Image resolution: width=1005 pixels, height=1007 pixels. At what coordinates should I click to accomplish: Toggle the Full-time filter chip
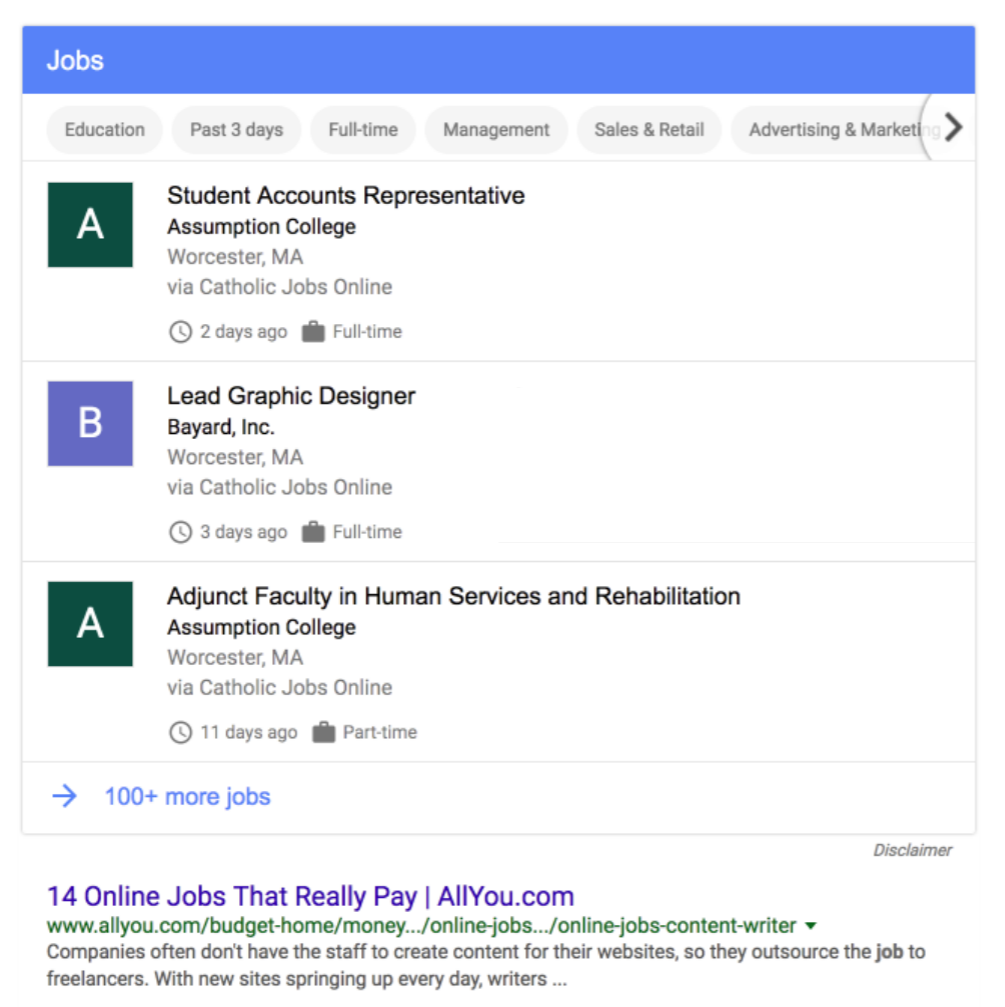[363, 130]
